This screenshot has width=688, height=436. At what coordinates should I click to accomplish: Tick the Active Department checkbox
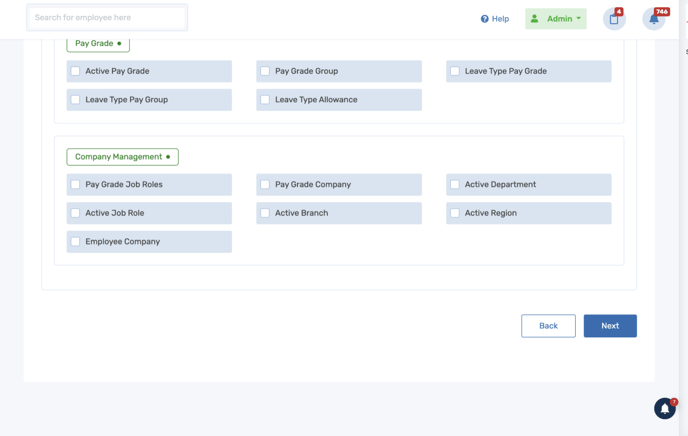[x=455, y=184]
